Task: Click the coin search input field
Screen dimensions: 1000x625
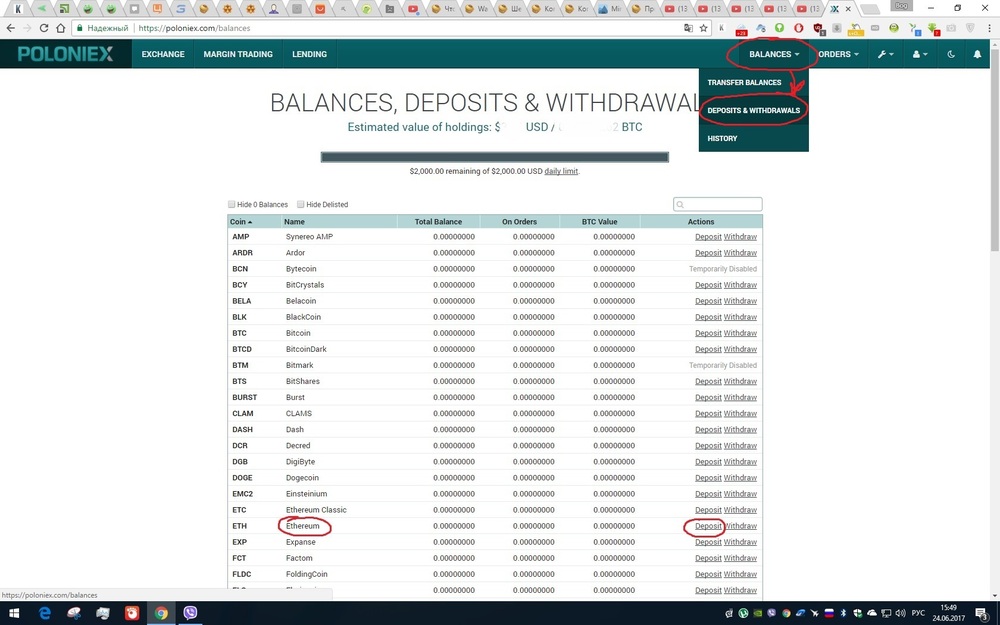Action: 717,204
